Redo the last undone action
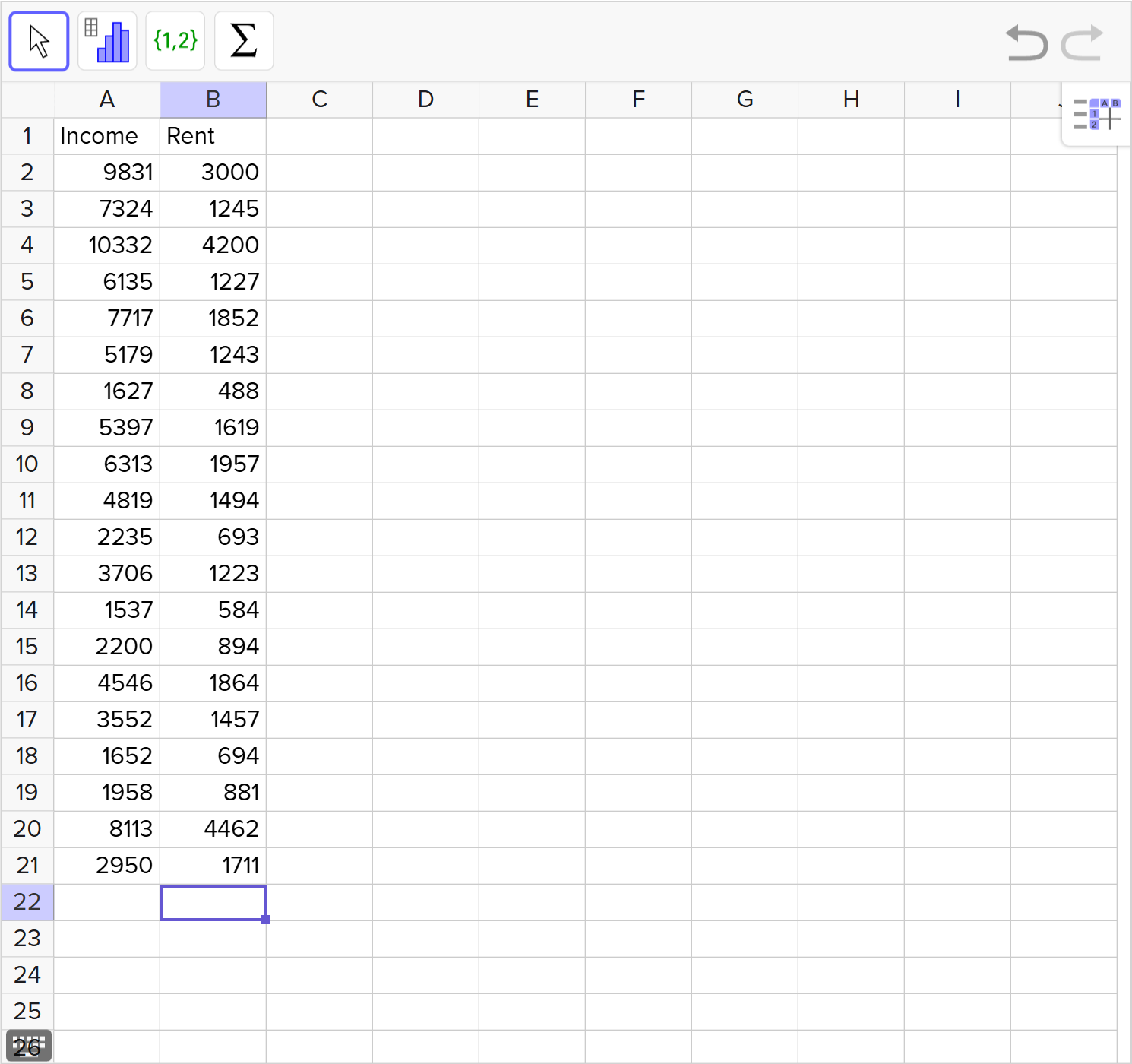 click(x=1082, y=43)
